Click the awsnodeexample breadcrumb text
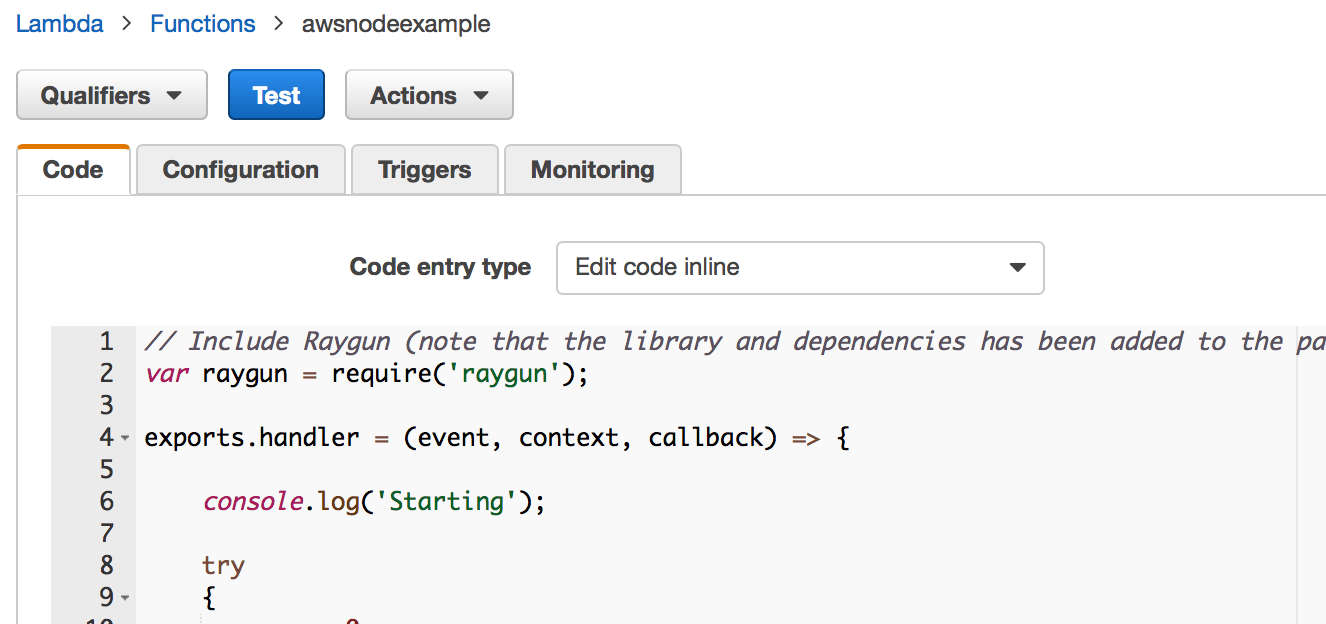The width and height of the screenshot is (1326, 624). (x=396, y=24)
